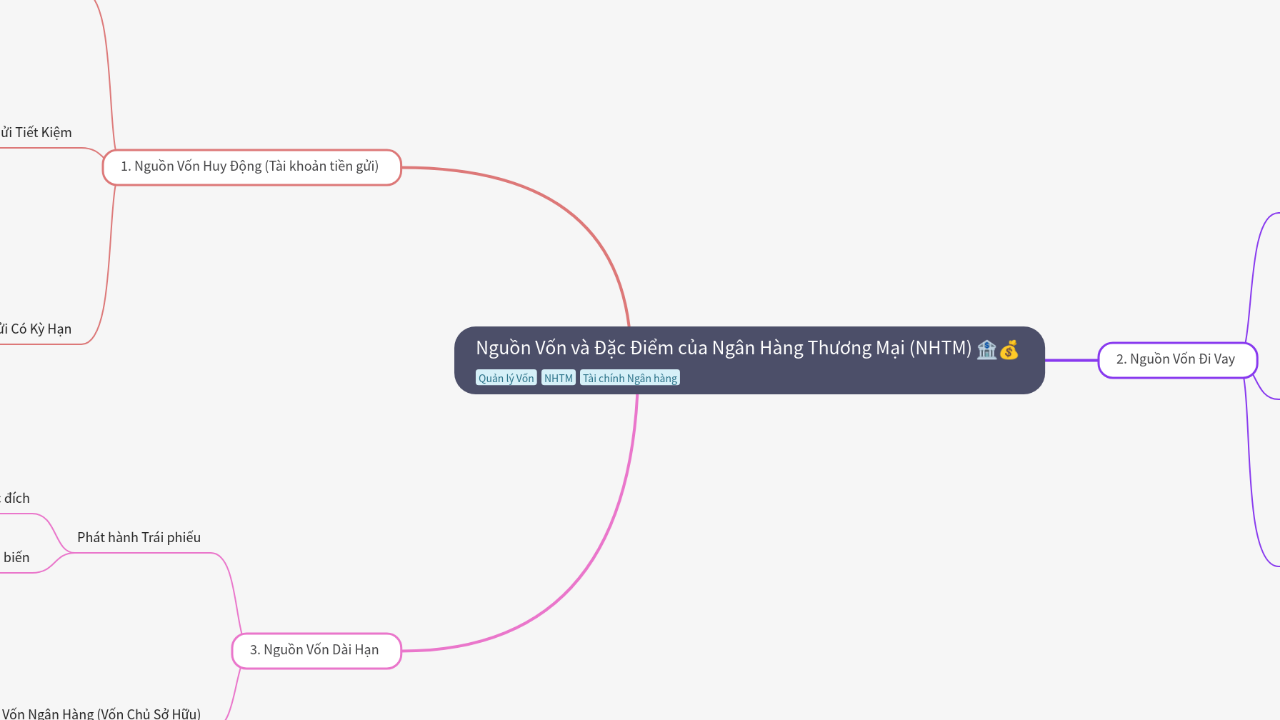The width and height of the screenshot is (1280, 720).
Task: Click the partially visible 'đích' node
Action: coord(15,498)
